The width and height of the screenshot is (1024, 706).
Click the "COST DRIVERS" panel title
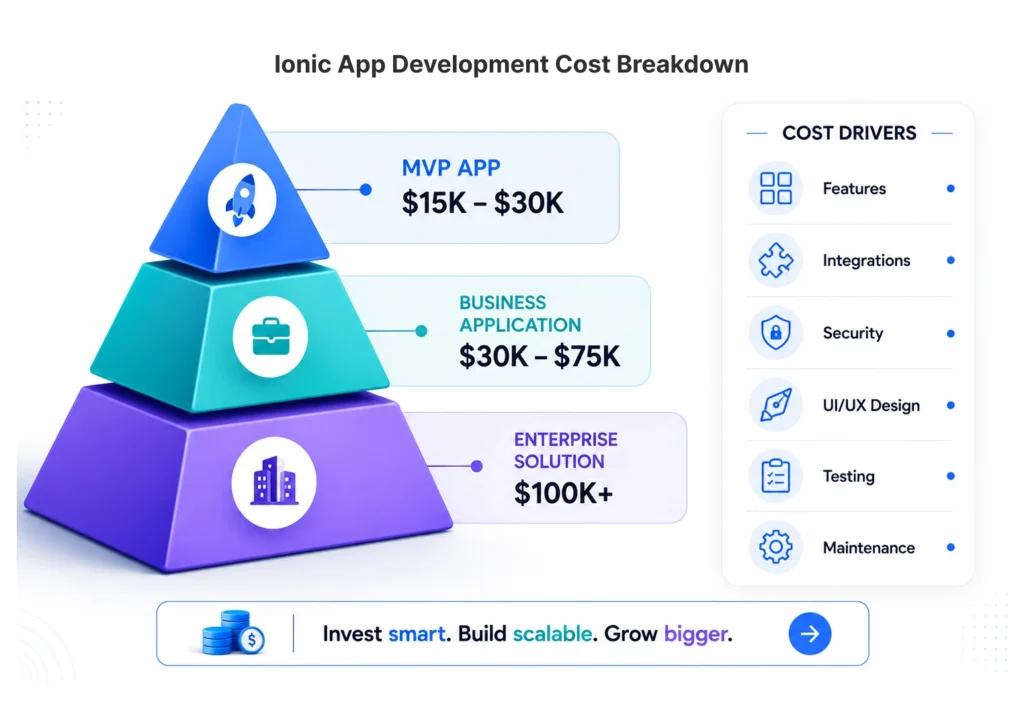[849, 133]
